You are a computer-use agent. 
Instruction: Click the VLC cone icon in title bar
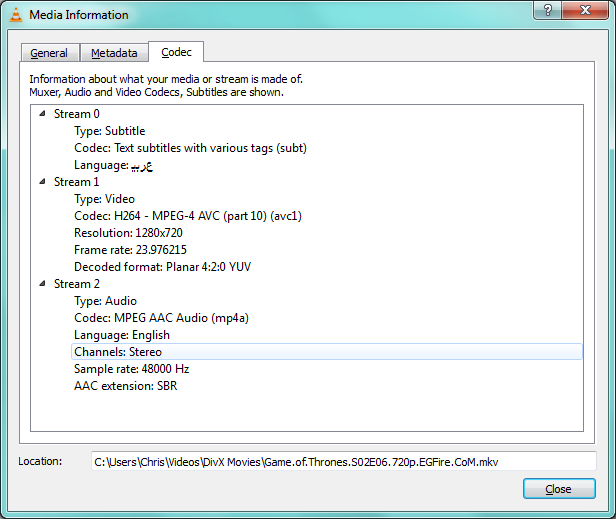[x=16, y=15]
